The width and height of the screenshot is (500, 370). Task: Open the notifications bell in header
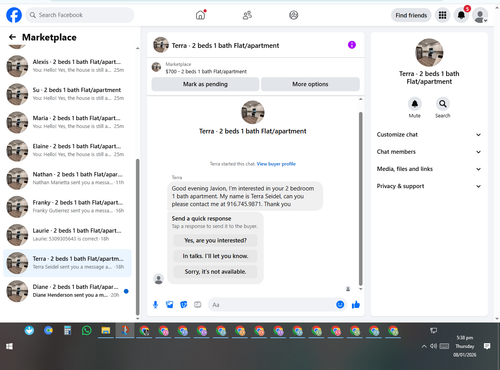(x=461, y=15)
